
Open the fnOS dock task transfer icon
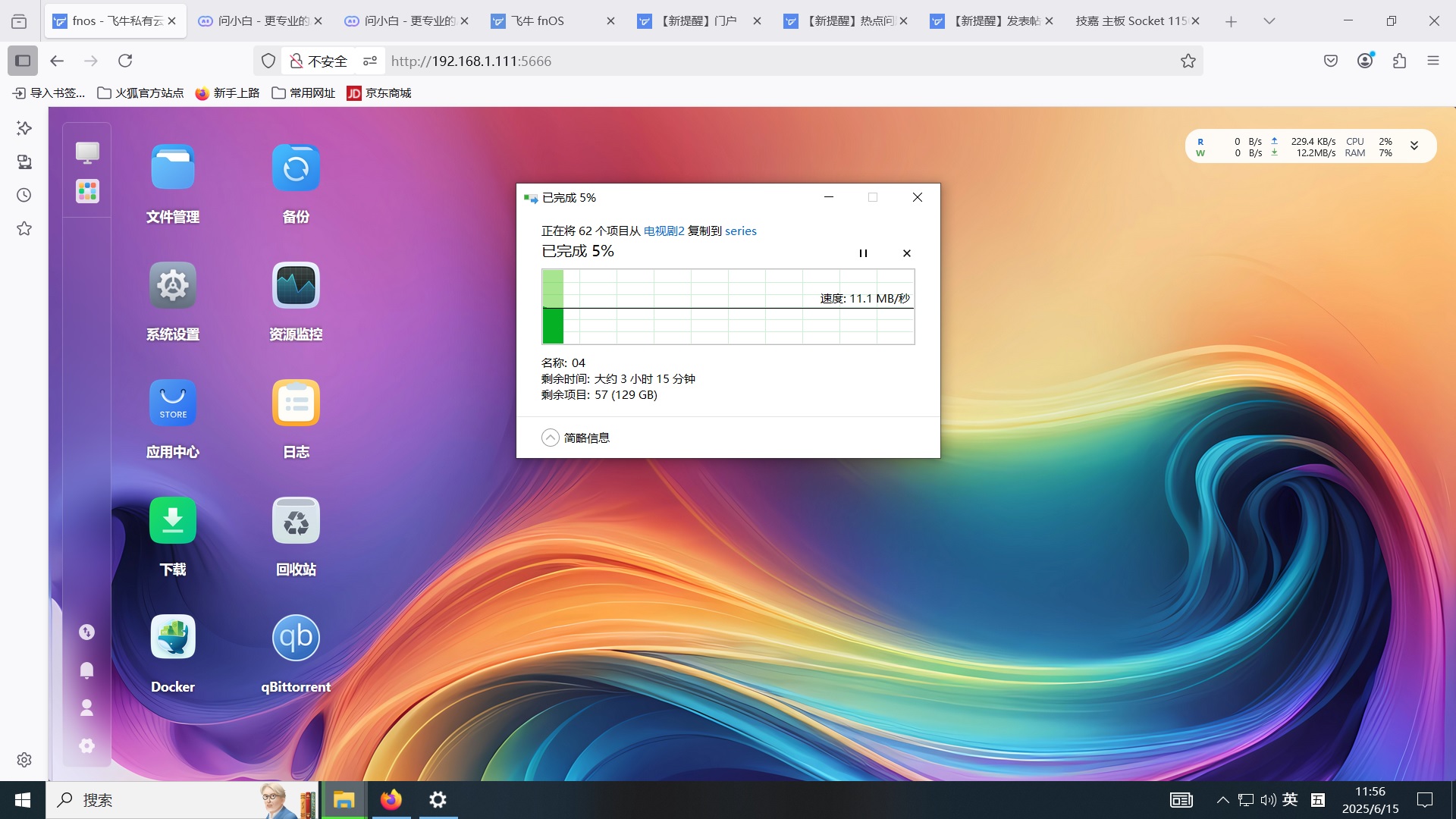click(x=86, y=632)
